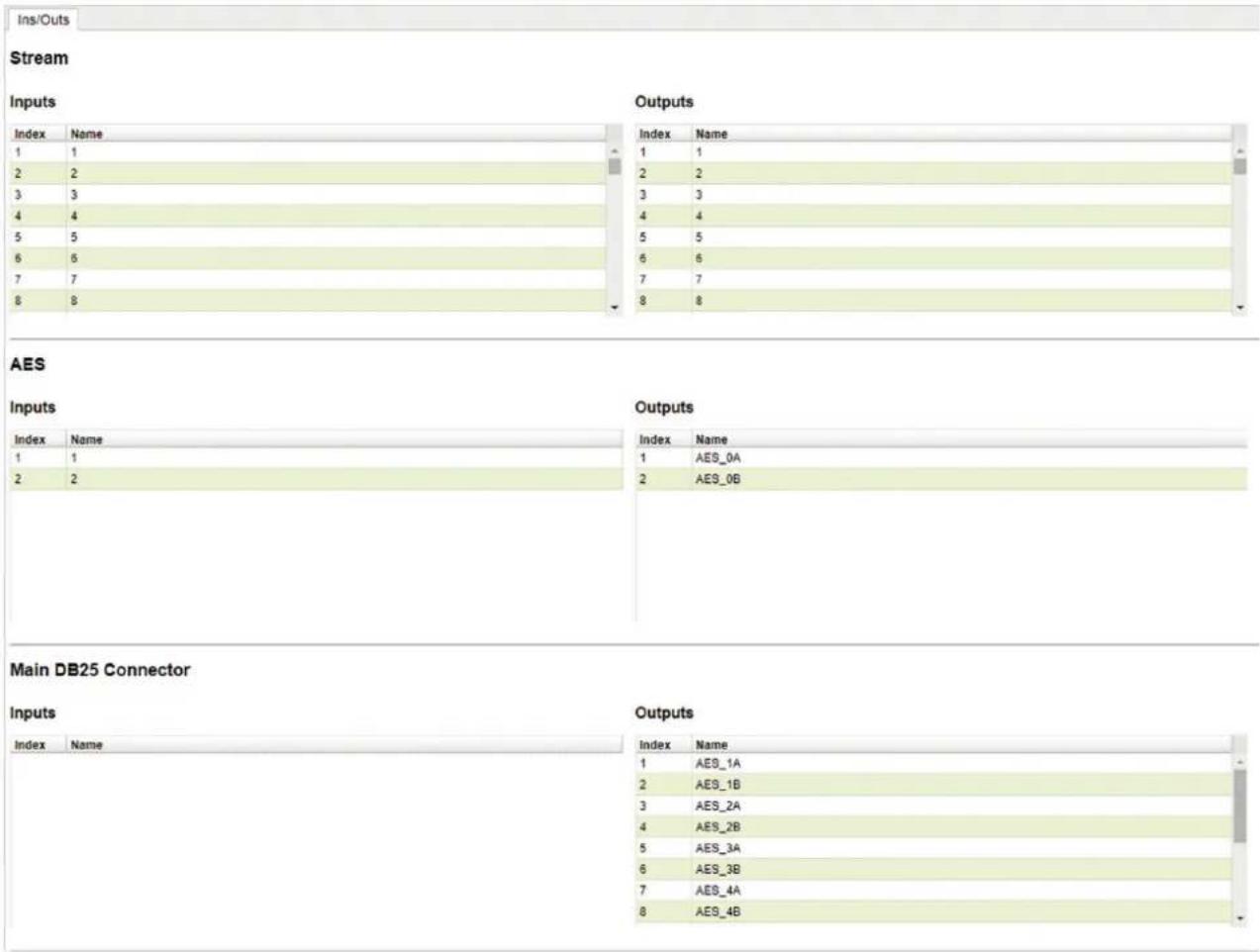Sort AES Inputs by Index column header

(x=38, y=439)
